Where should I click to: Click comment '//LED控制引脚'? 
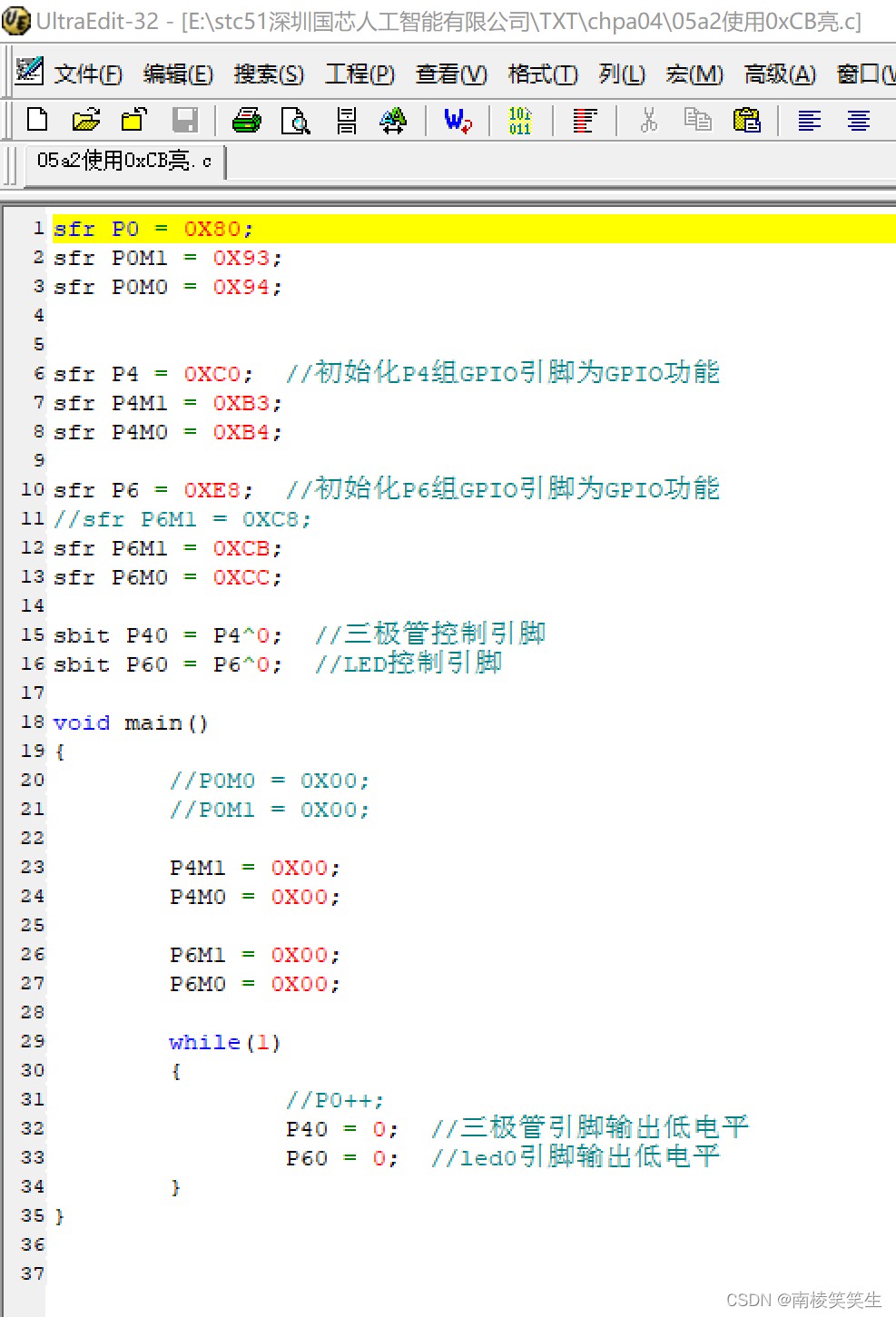409,663
